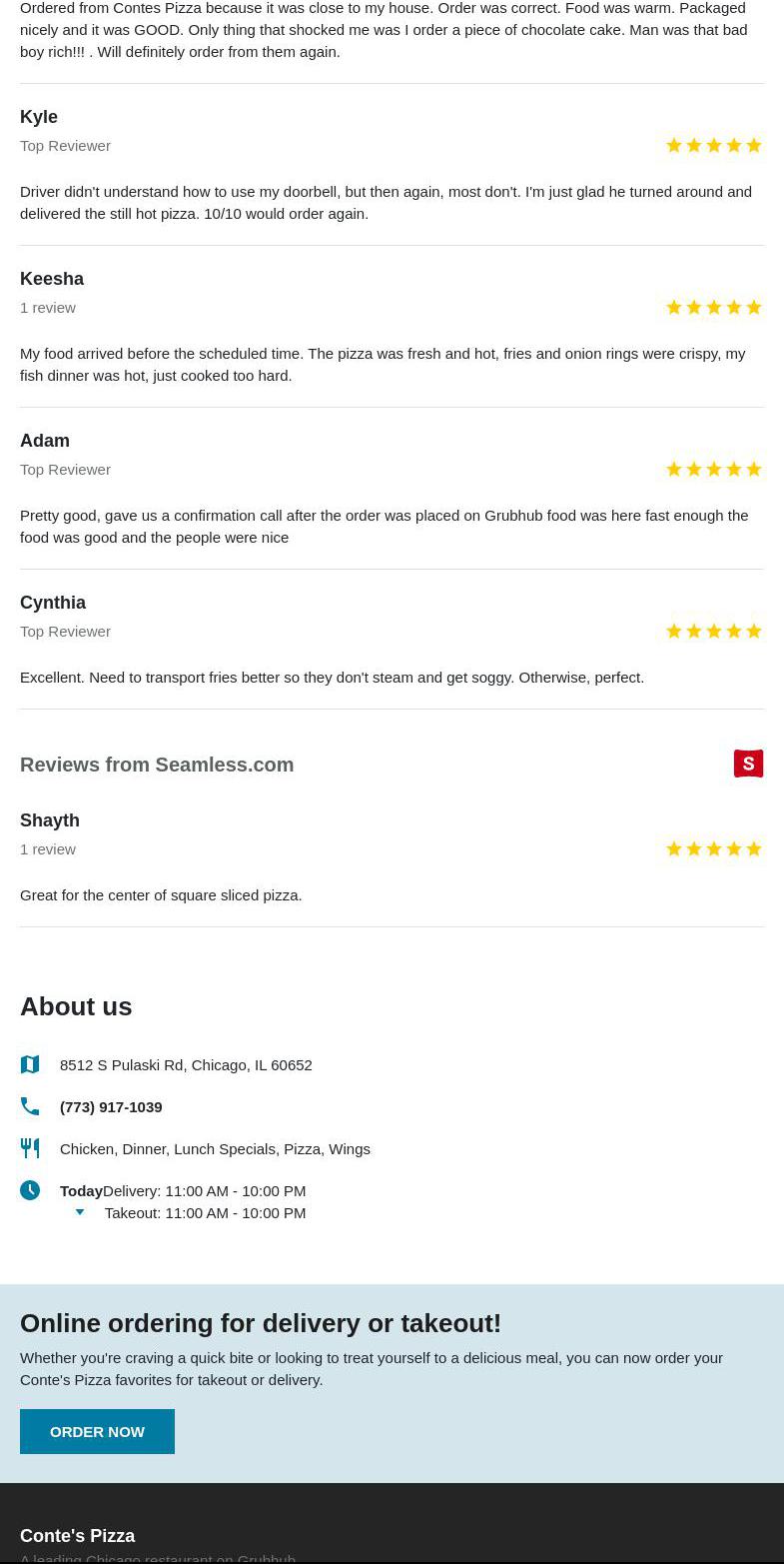Click the Today hours label

(81, 1190)
